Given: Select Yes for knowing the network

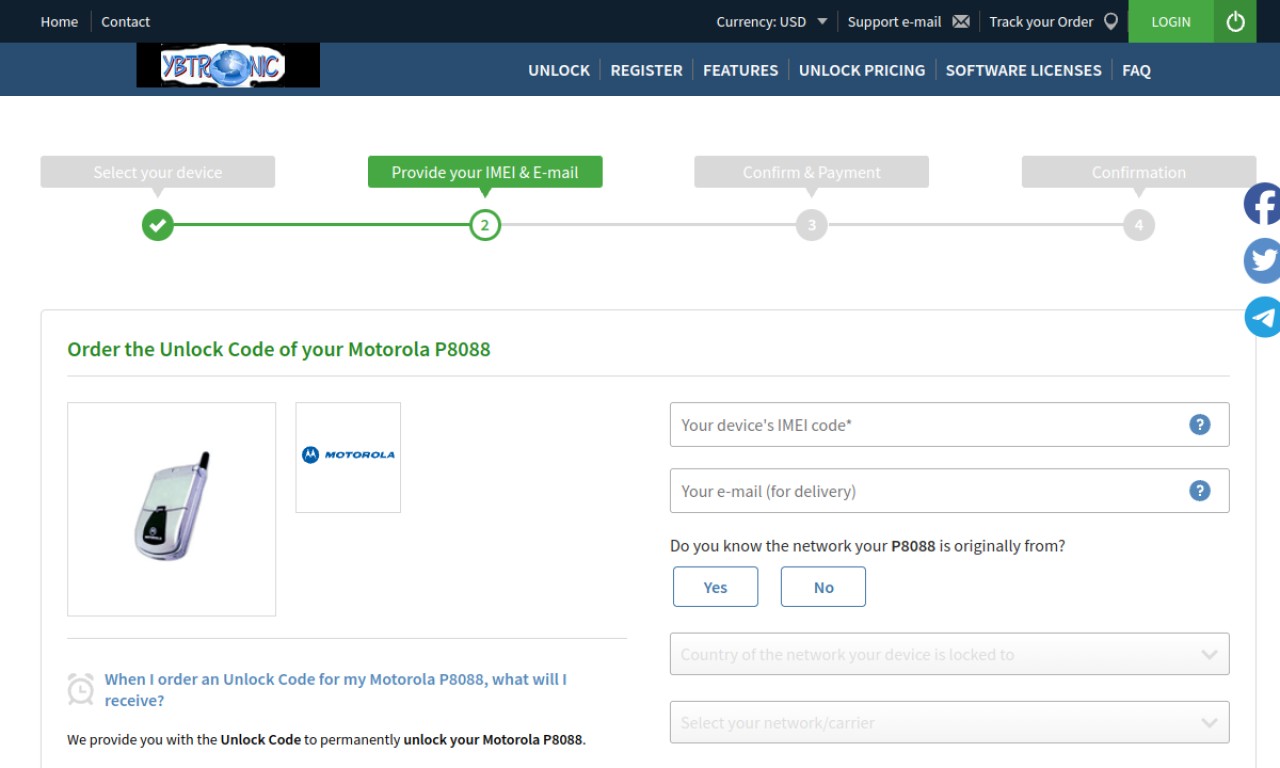Looking at the screenshot, I should pos(715,587).
